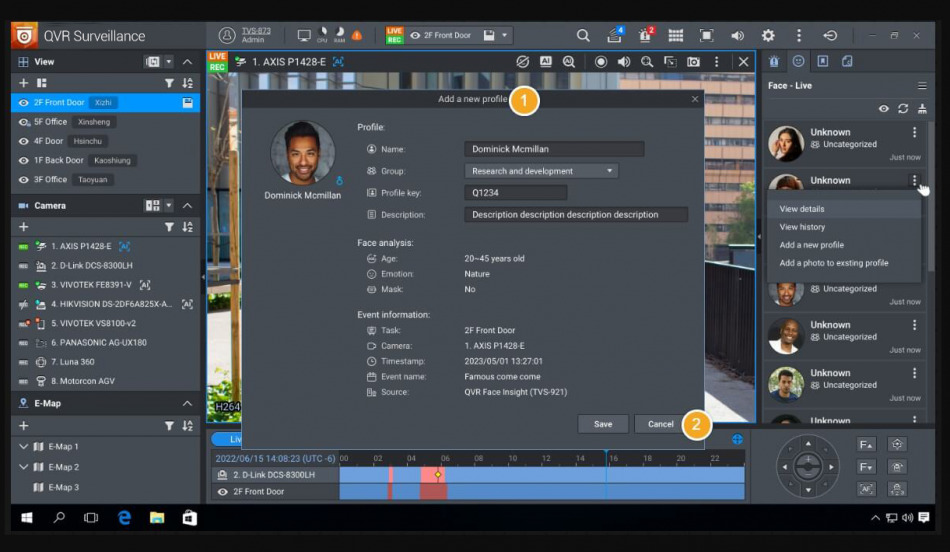
Task: Toggle the eye icon for 4F Door view
Action: point(25,141)
